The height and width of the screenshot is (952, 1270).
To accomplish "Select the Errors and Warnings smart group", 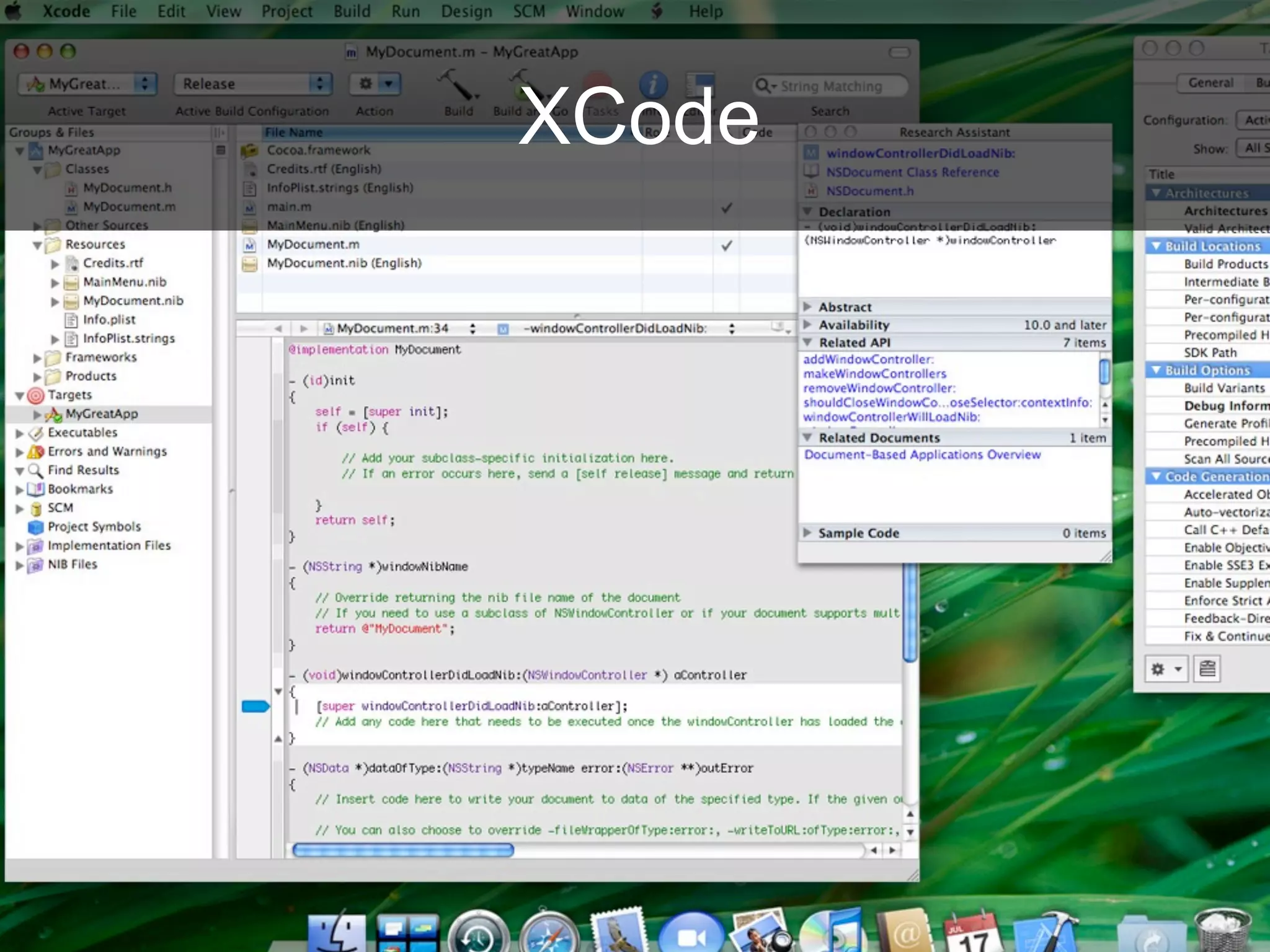I will click(x=107, y=451).
